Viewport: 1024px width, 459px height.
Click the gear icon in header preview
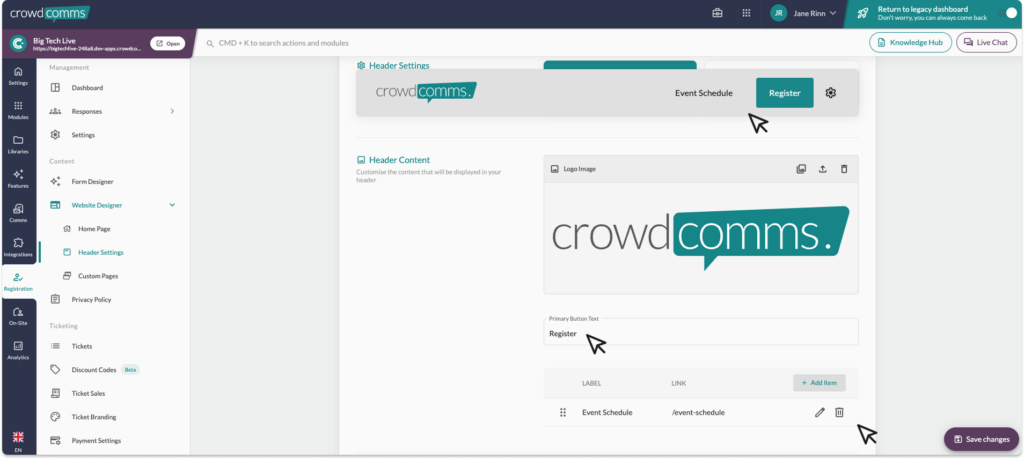pyautogui.click(x=830, y=93)
